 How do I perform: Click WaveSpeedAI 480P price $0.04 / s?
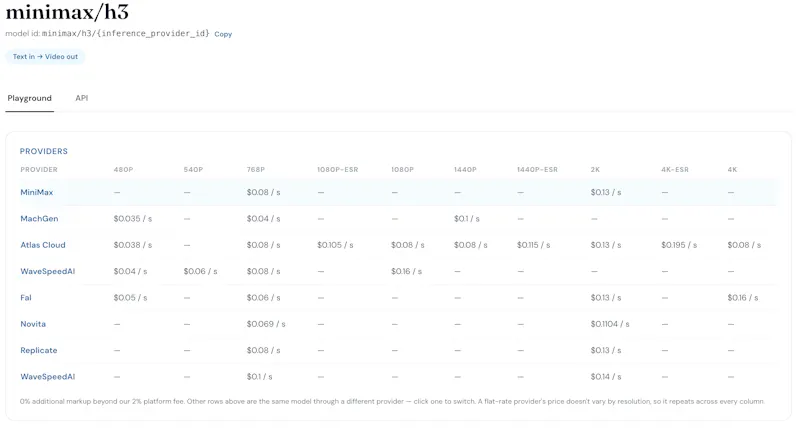(130, 271)
